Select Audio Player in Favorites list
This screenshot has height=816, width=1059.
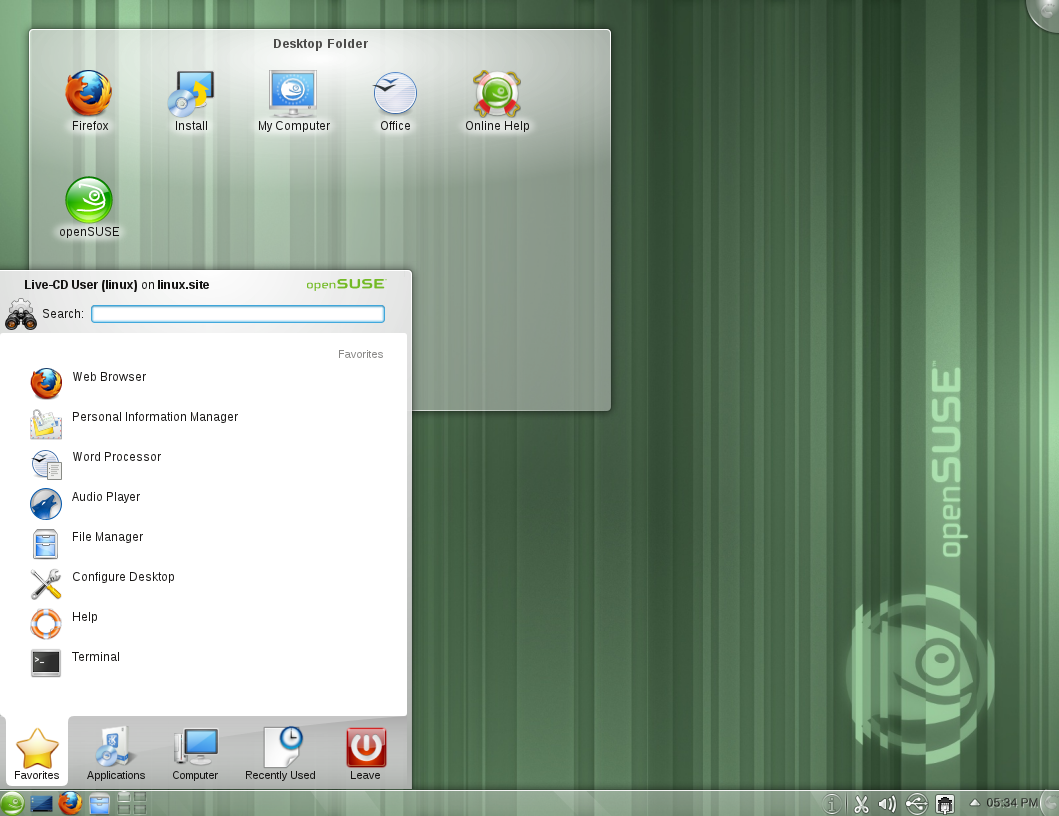[x=106, y=498]
